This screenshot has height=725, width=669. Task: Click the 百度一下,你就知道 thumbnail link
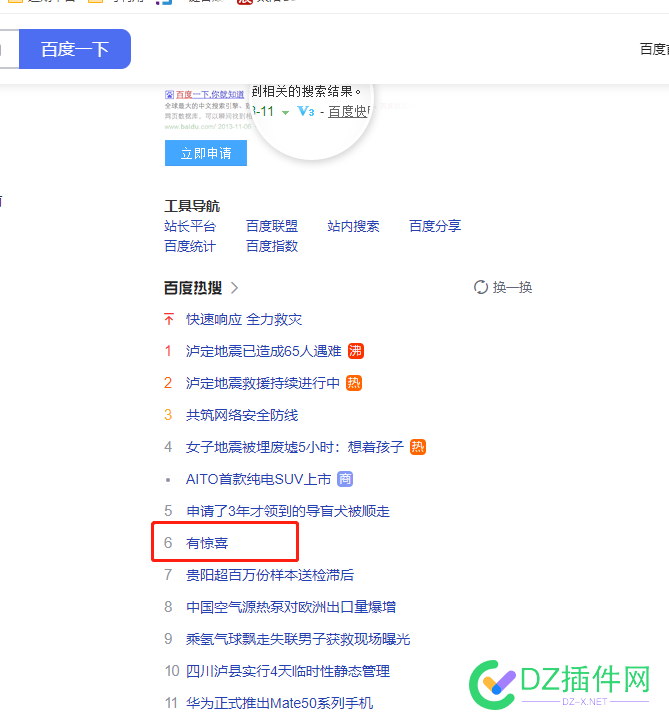click(205, 94)
